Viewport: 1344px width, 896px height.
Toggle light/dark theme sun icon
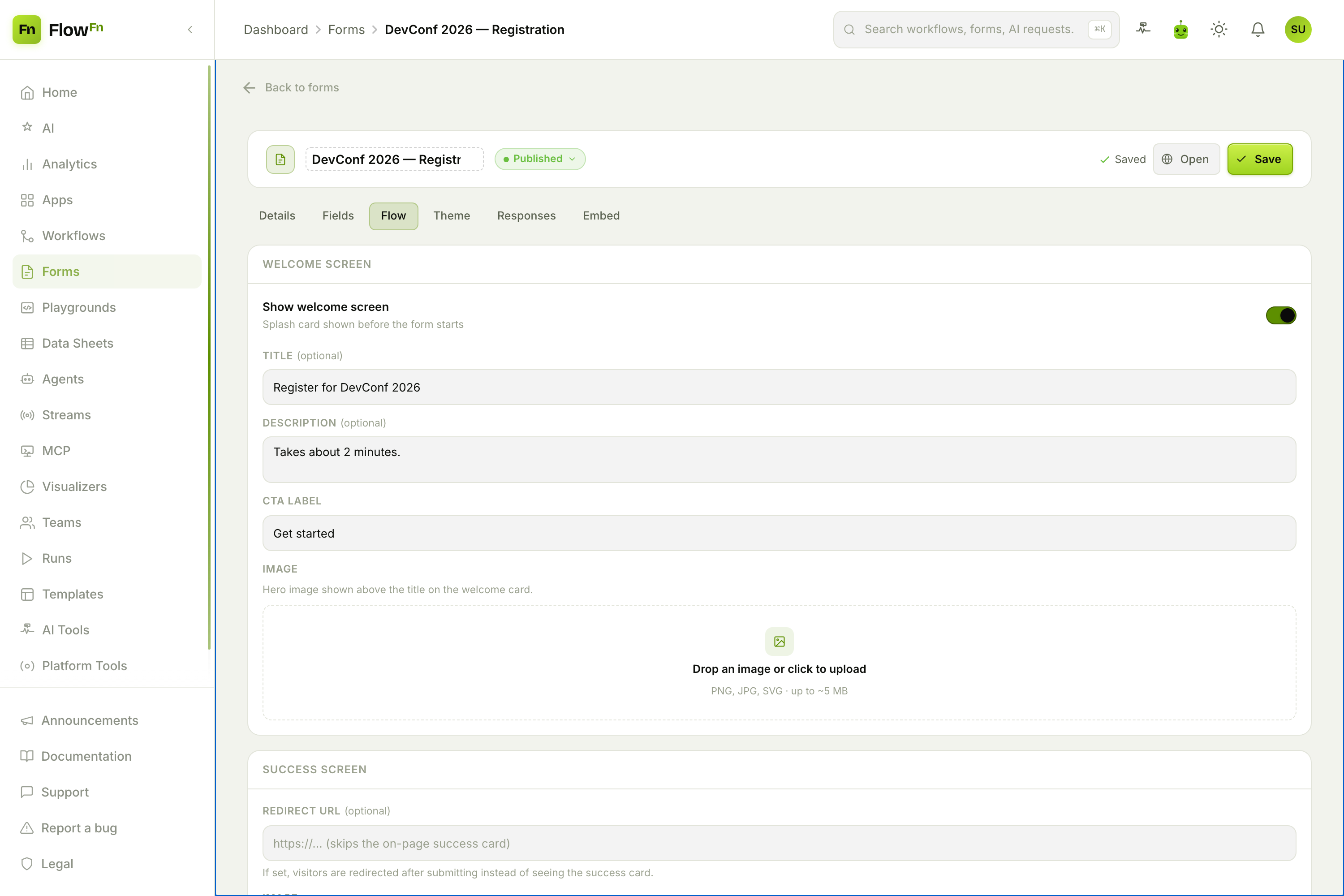[1219, 29]
